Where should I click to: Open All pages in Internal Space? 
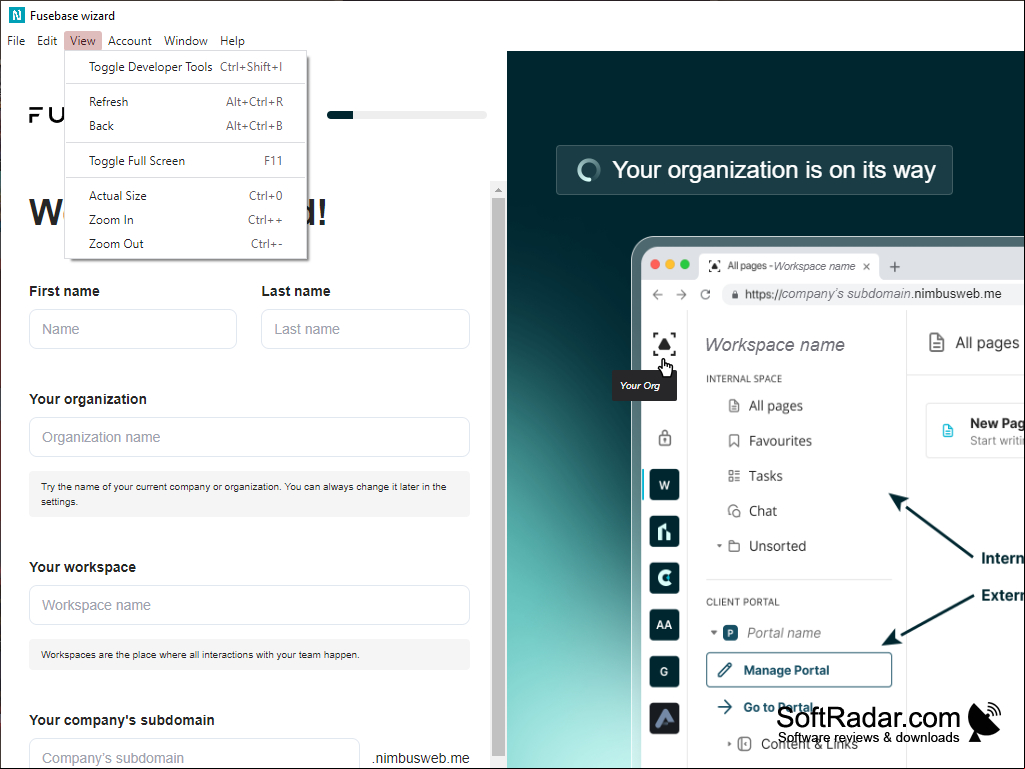[765, 406]
